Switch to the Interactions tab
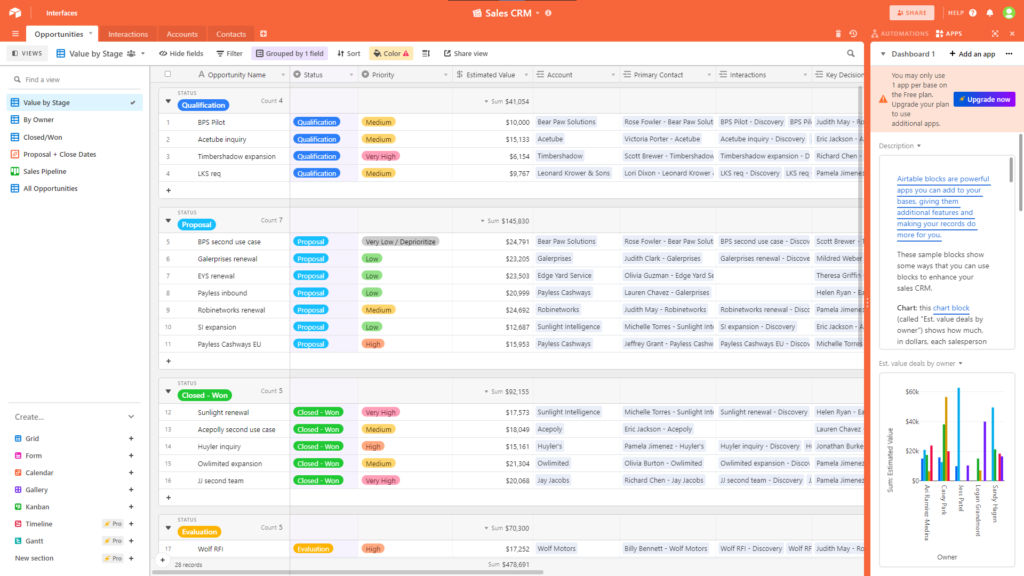Viewport: 1024px width, 576px height. [x=127, y=34]
